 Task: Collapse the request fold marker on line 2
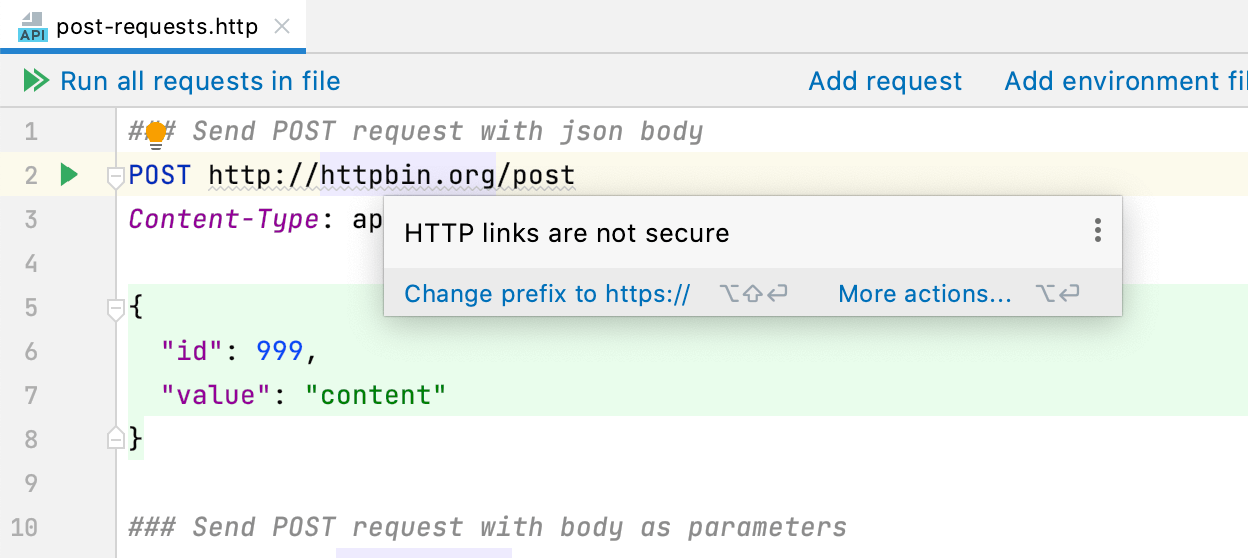click(x=115, y=177)
